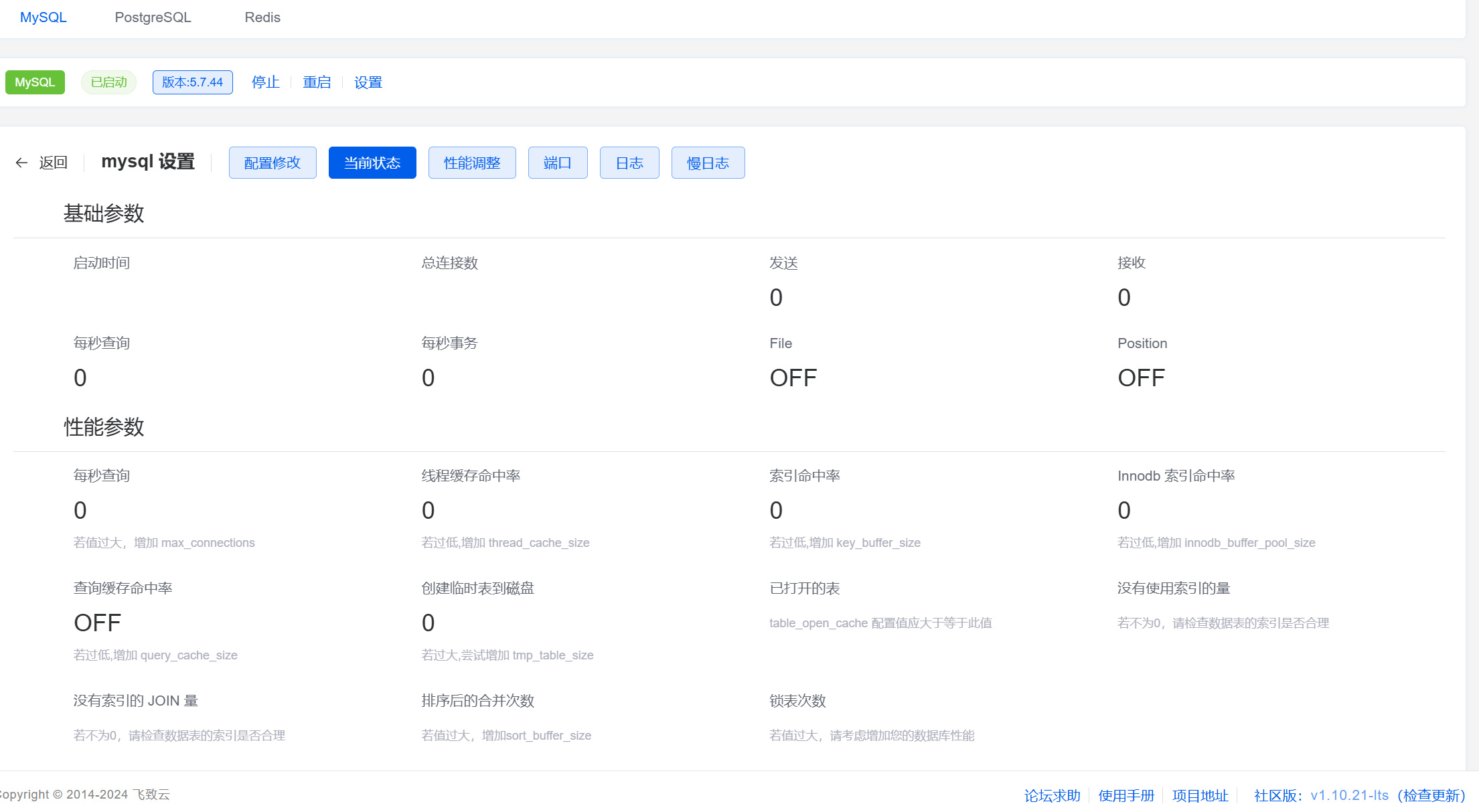The image size is (1479, 812).
Task: View the 慢日志 slow log tab
Action: 708,163
